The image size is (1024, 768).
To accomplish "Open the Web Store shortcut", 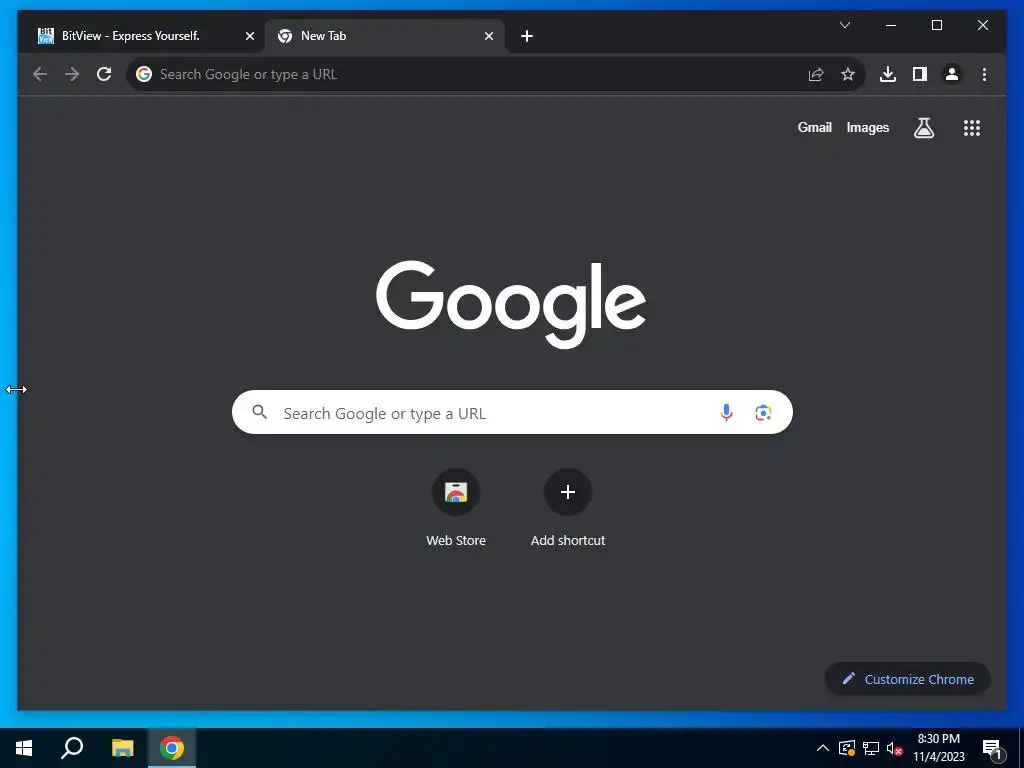I will point(456,509).
